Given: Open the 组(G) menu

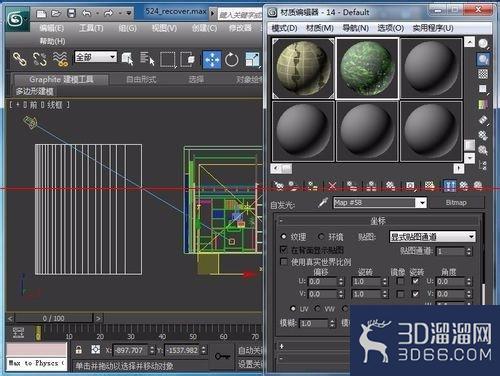Looking at the screenshot, I should tap(128, 28).
